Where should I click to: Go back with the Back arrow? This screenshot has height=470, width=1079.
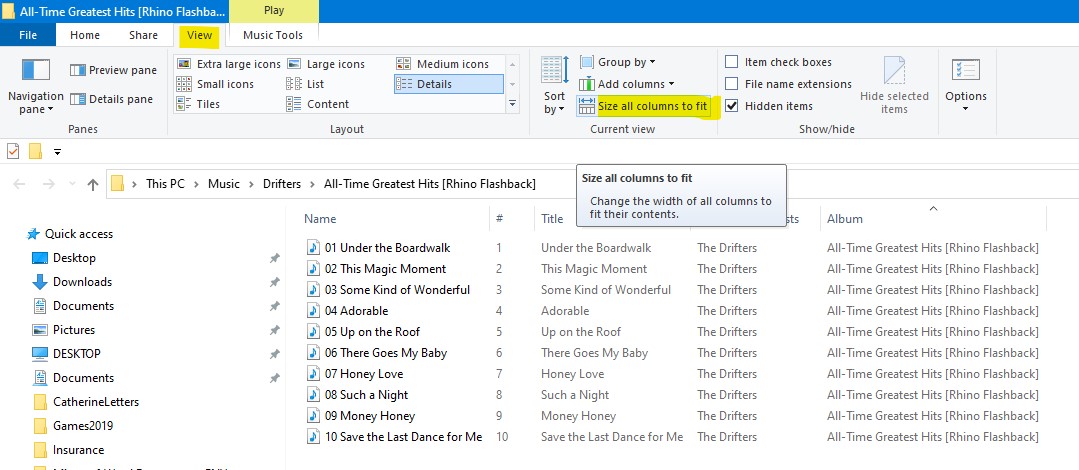pos(19,184)
